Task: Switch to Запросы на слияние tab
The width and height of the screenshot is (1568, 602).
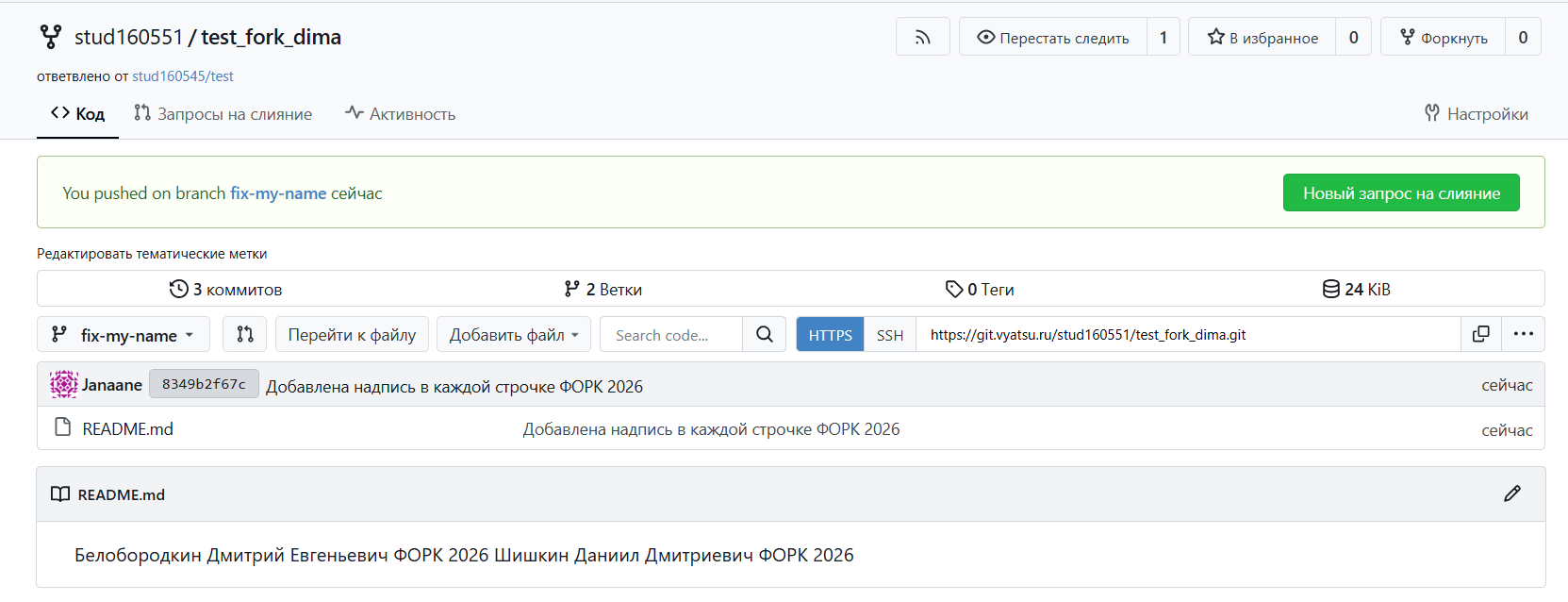Action: 223,114
